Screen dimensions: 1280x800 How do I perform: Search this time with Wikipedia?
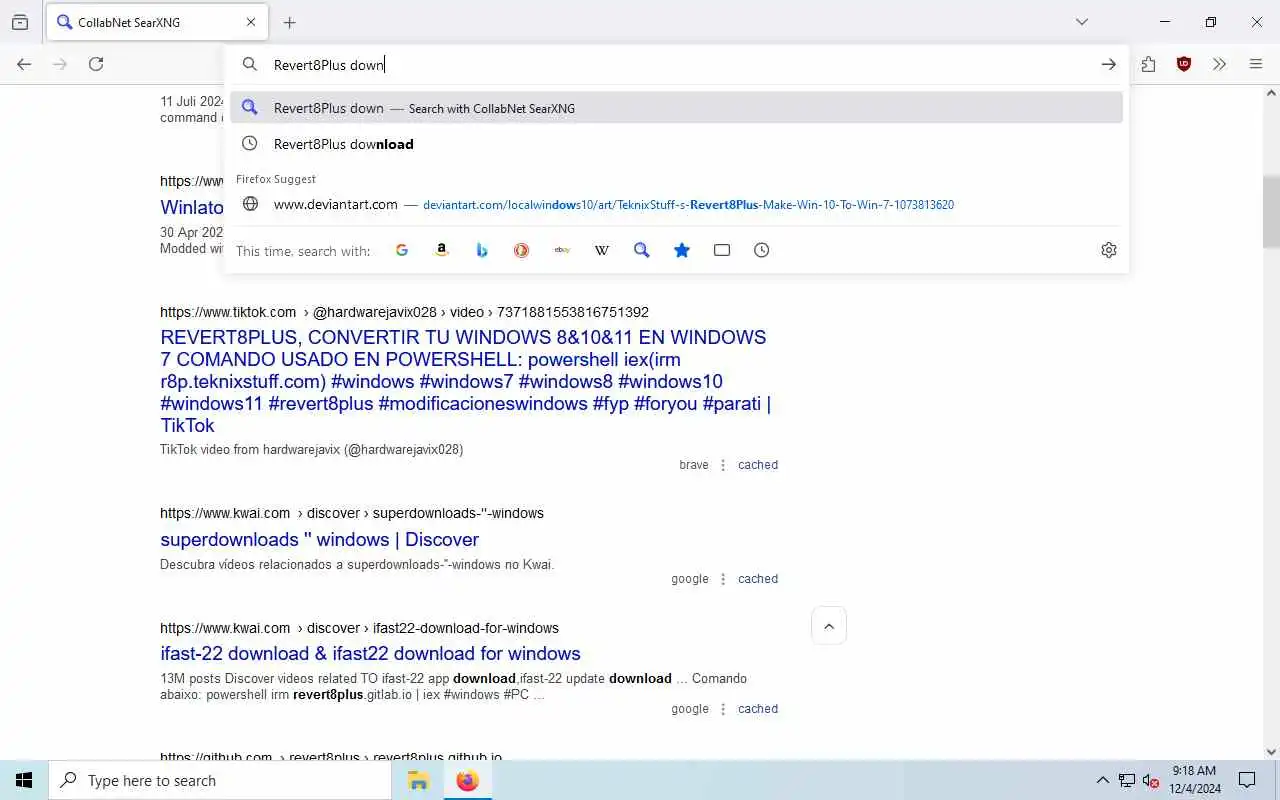[x=602, y=250]
